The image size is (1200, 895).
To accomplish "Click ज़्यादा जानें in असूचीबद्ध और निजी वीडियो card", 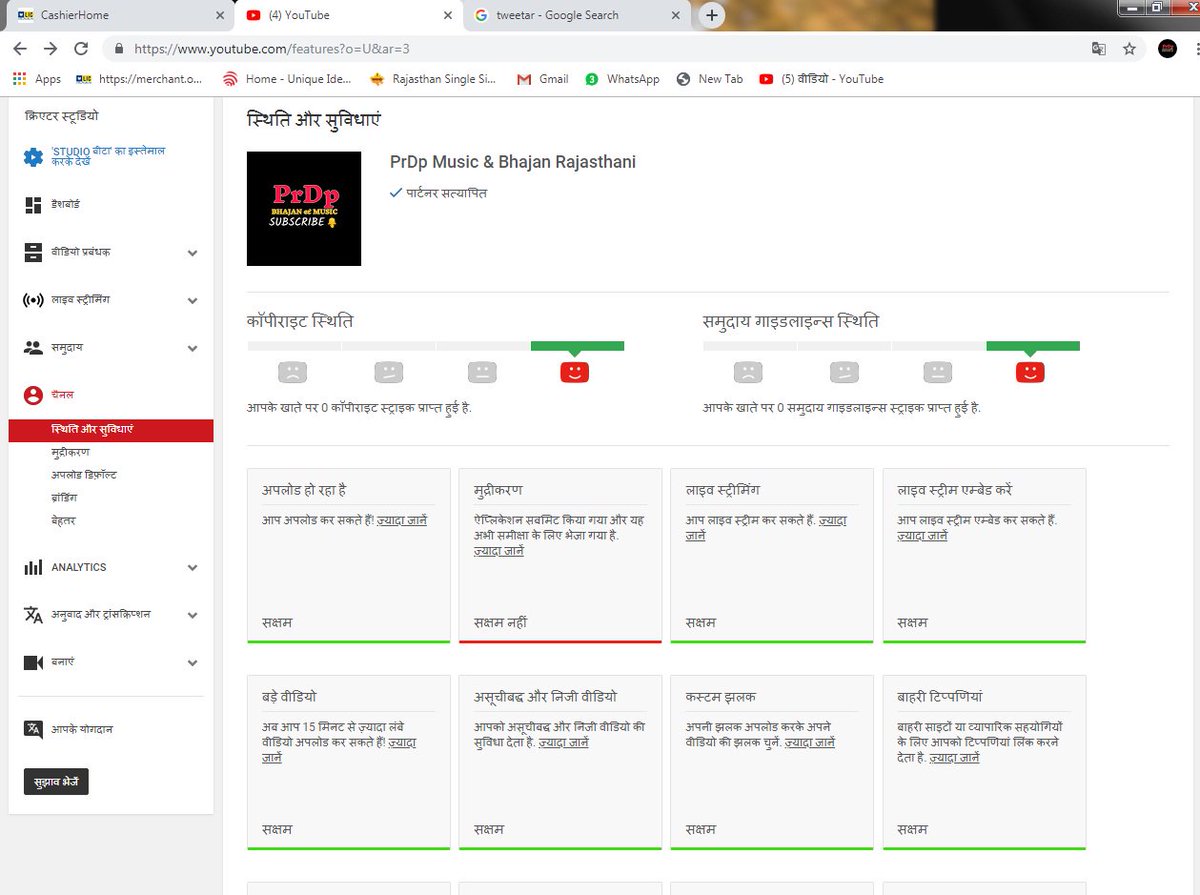I will [x=564, y=743].
